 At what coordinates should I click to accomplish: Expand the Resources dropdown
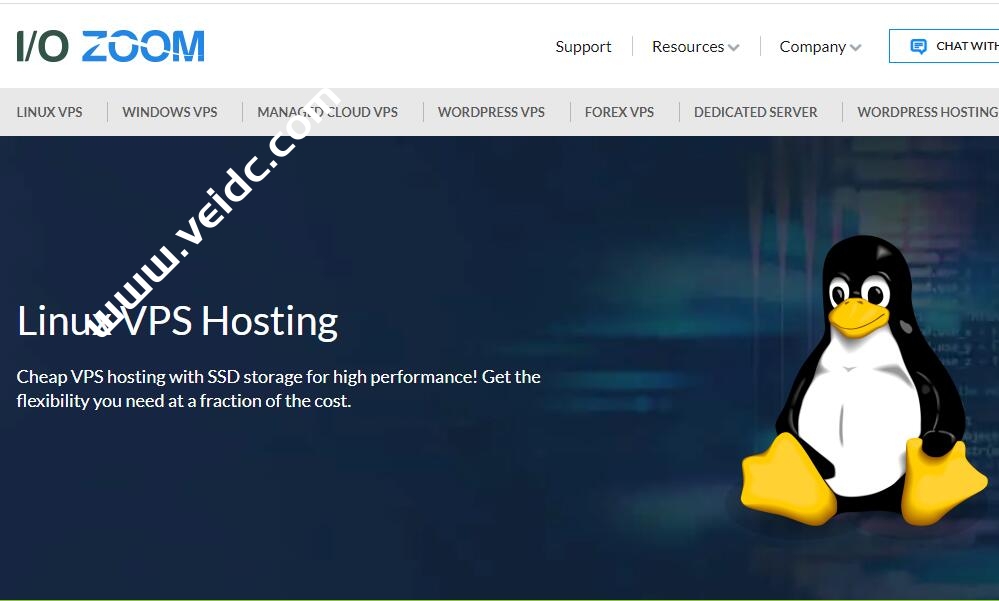[695, 47]
